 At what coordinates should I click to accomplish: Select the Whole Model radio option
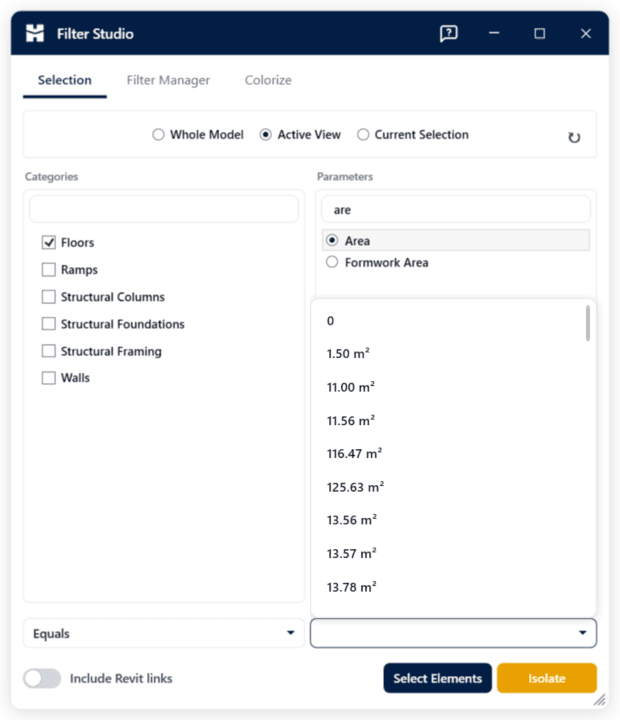click(158, 135)
